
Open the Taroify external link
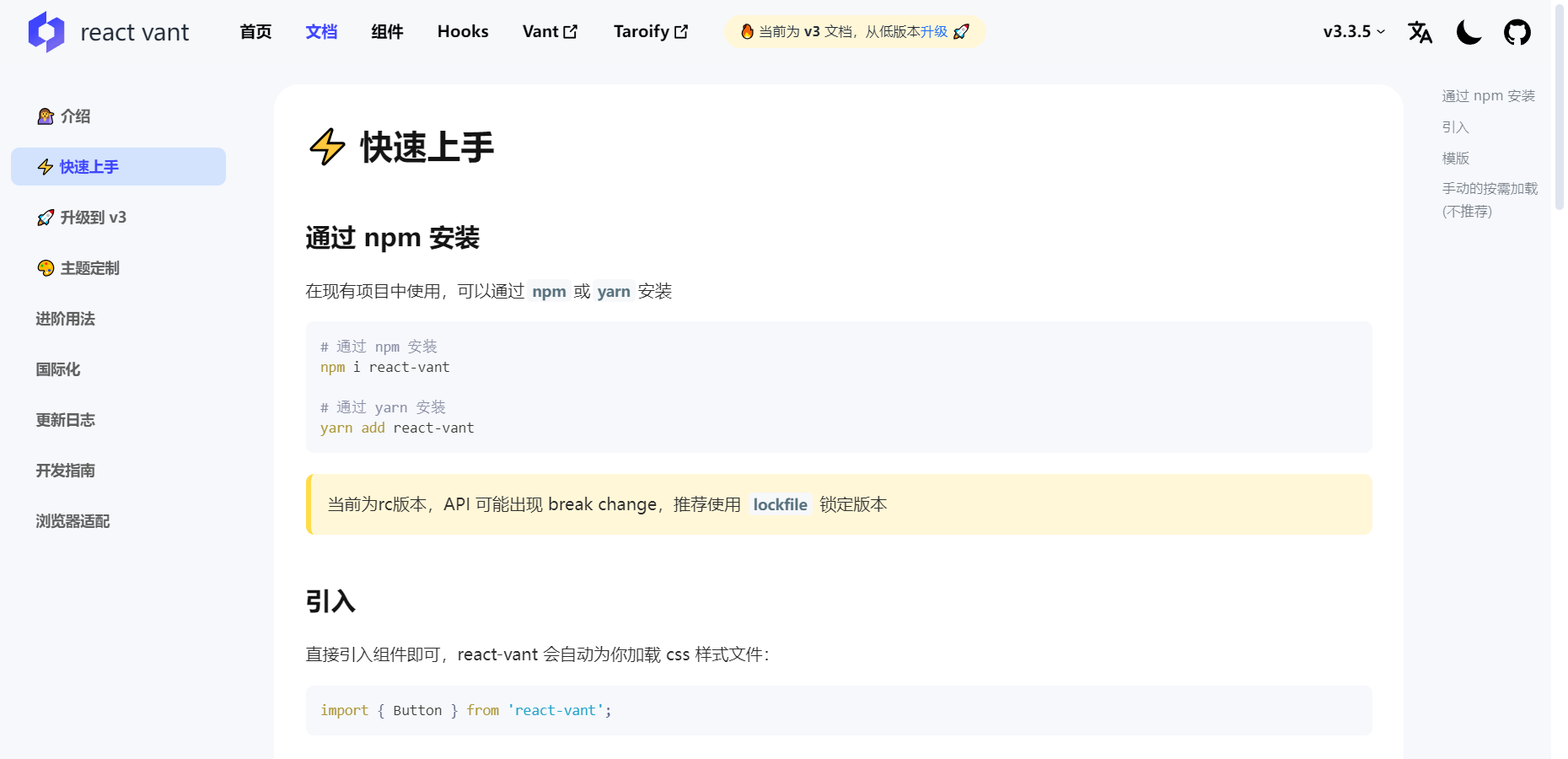[651, 31]
